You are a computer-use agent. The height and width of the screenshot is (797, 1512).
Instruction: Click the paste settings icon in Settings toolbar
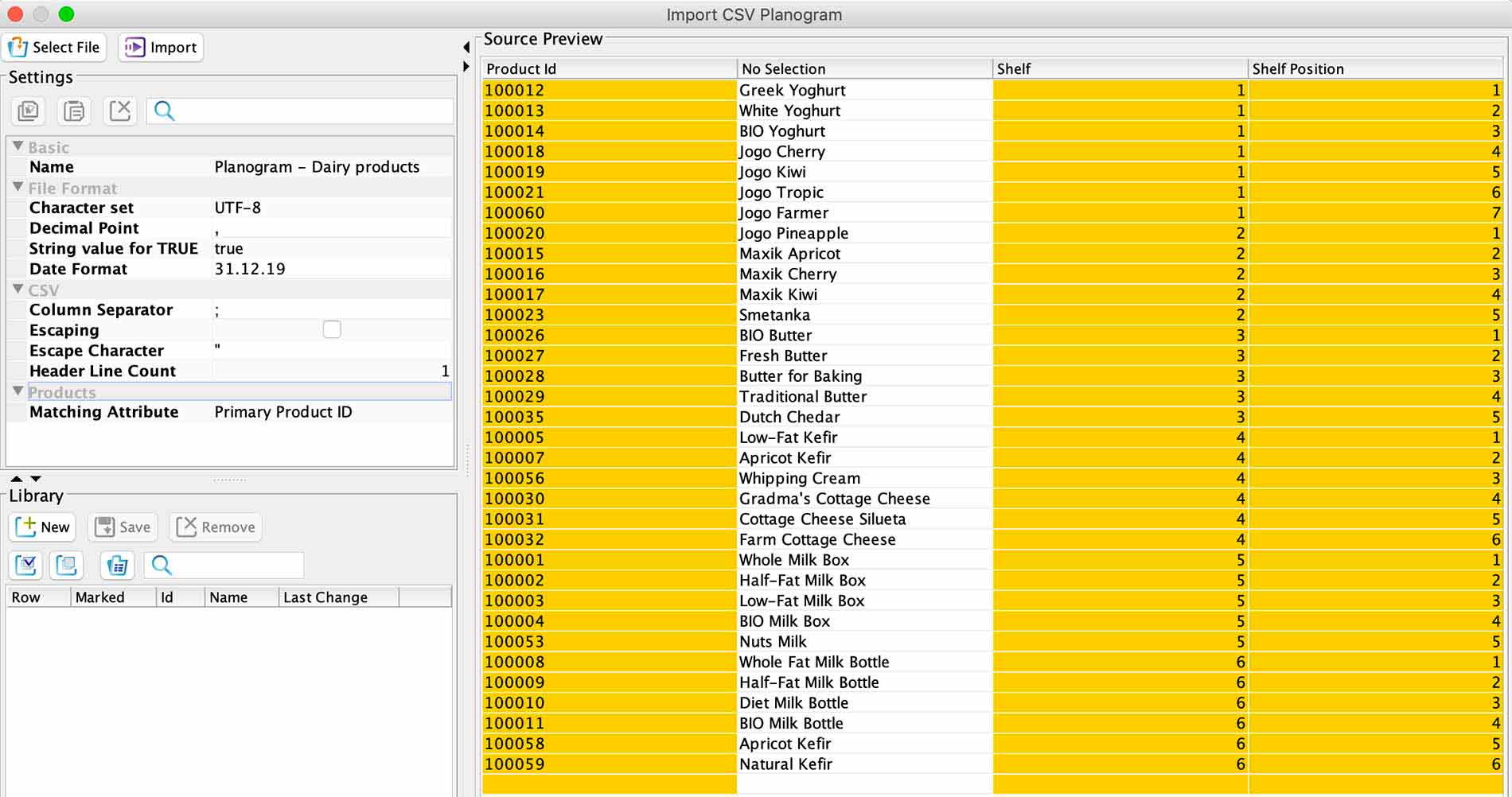74,111
